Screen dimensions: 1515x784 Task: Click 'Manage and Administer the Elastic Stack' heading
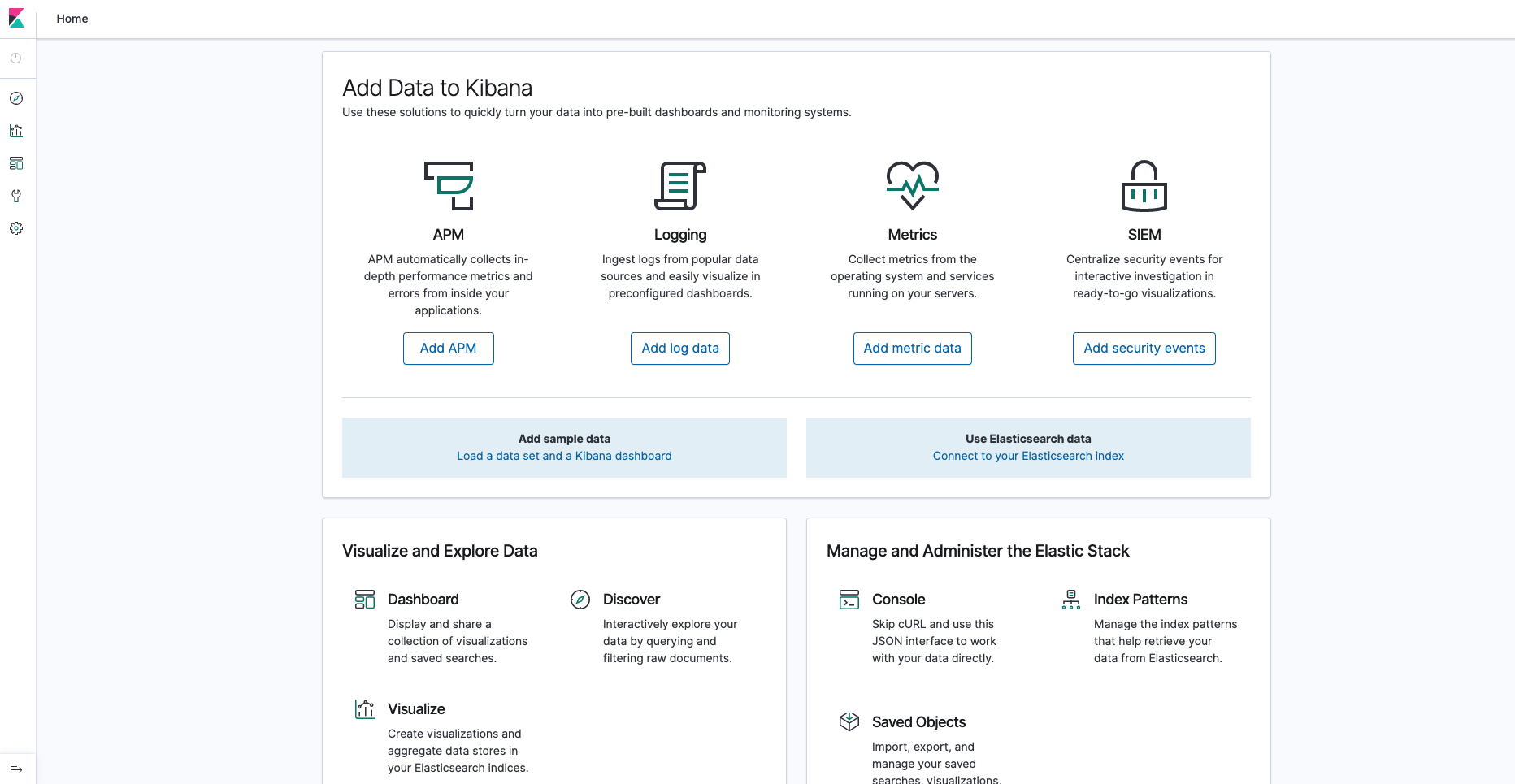(x=978, y=551)
